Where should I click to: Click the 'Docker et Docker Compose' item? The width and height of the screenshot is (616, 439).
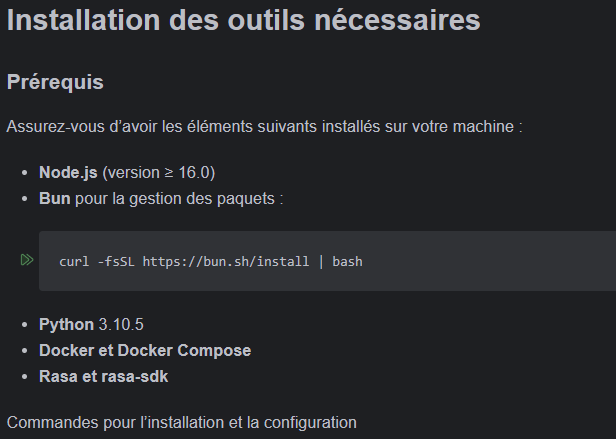(145, 350)
